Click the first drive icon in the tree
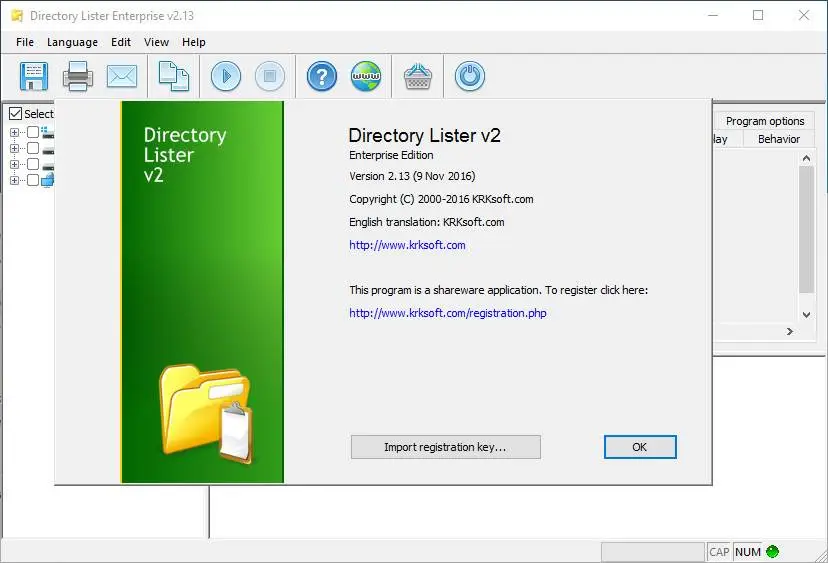The image size is (828, 563). coord(48,132)
